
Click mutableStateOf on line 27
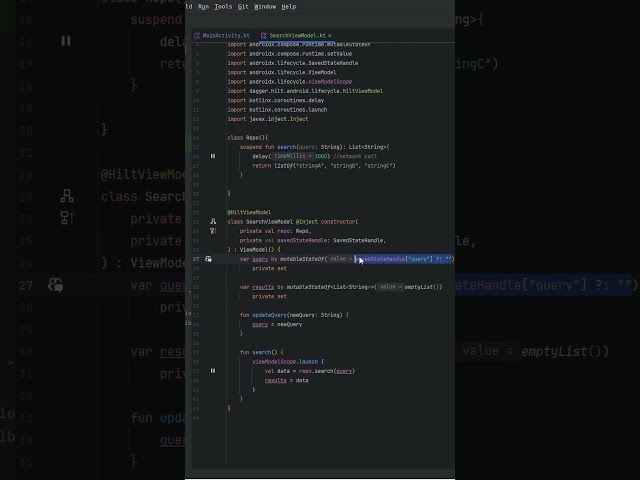pos(302,259)
